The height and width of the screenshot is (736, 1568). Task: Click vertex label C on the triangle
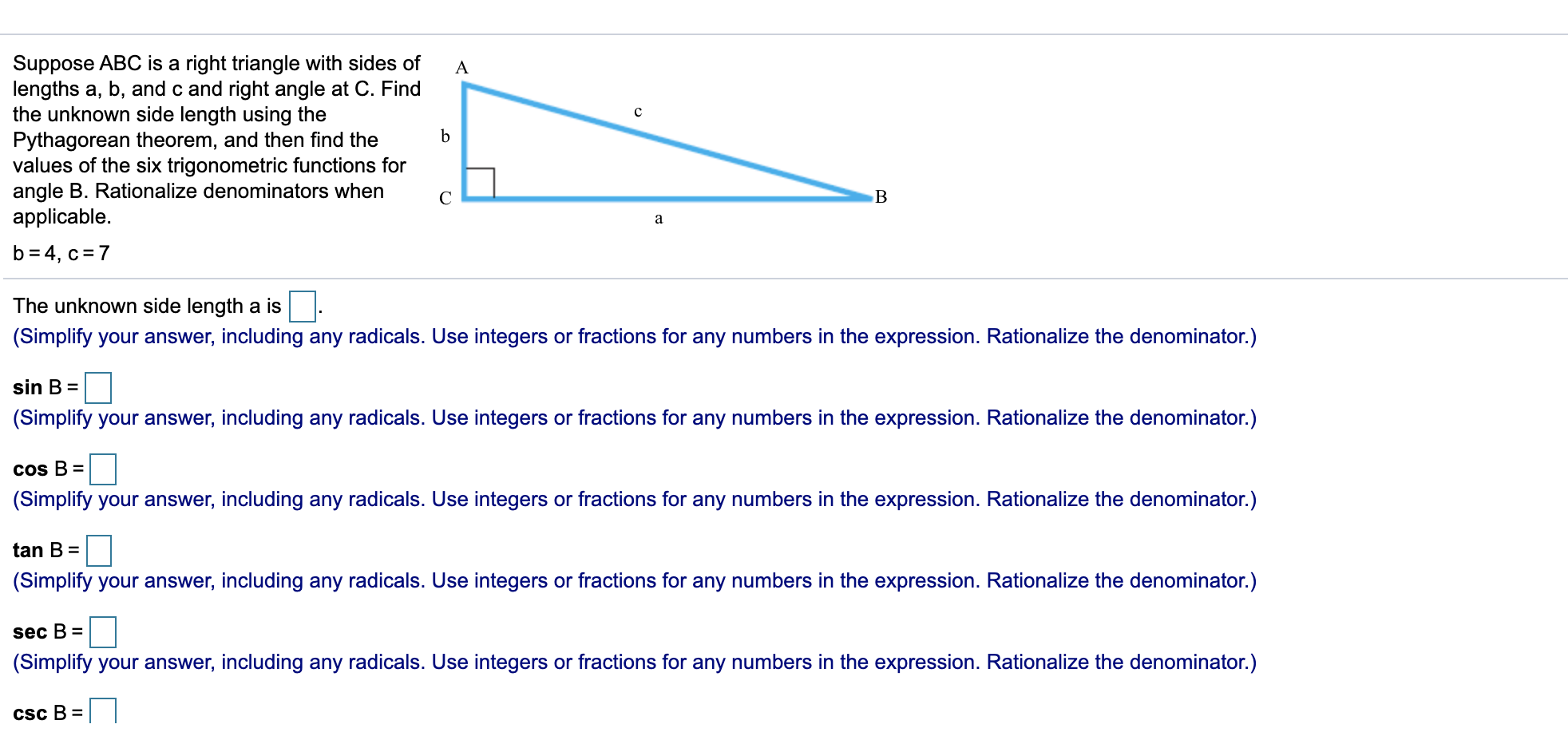[445, 198]
